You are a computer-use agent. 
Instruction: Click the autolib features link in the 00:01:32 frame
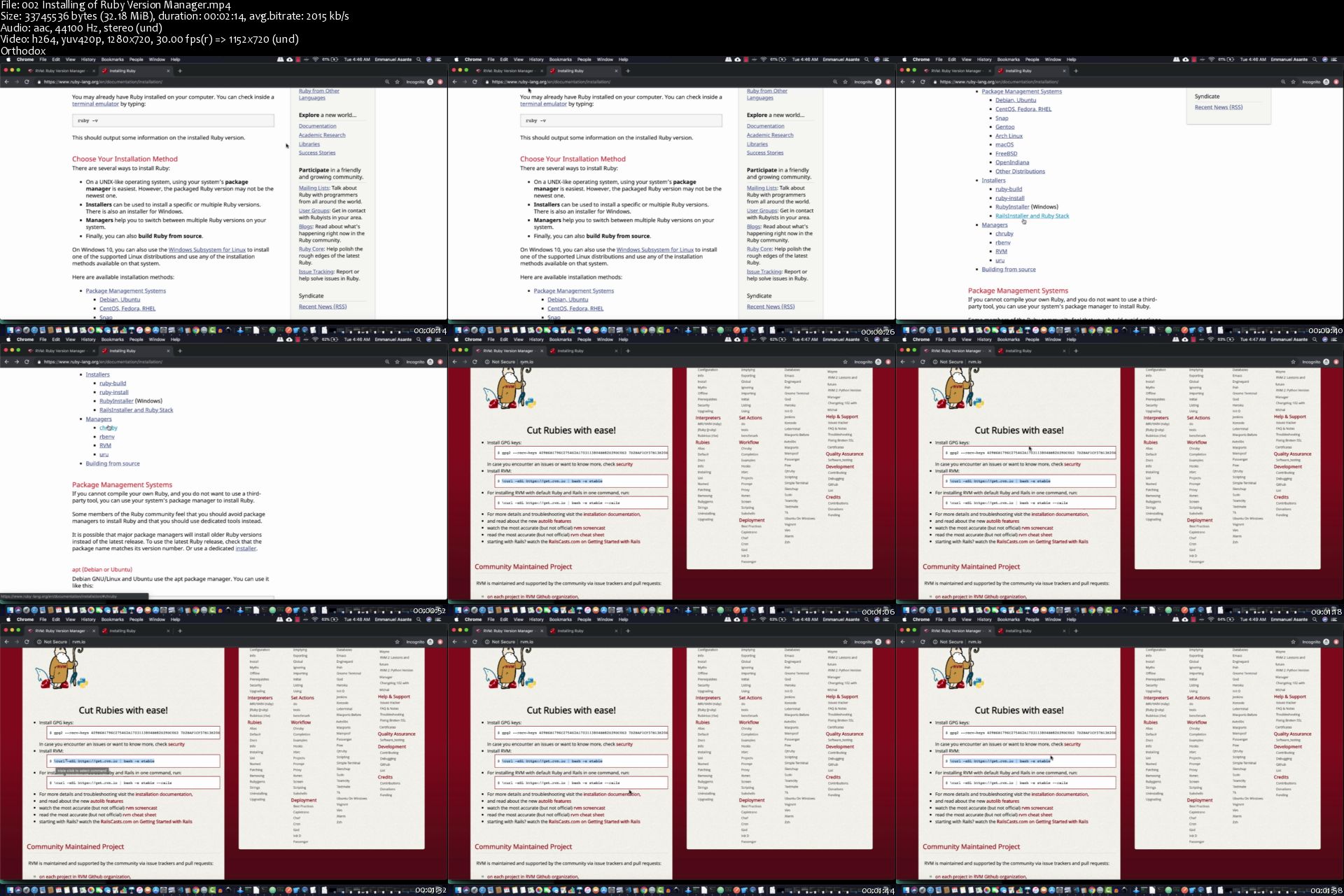click(x=107, y=801)
